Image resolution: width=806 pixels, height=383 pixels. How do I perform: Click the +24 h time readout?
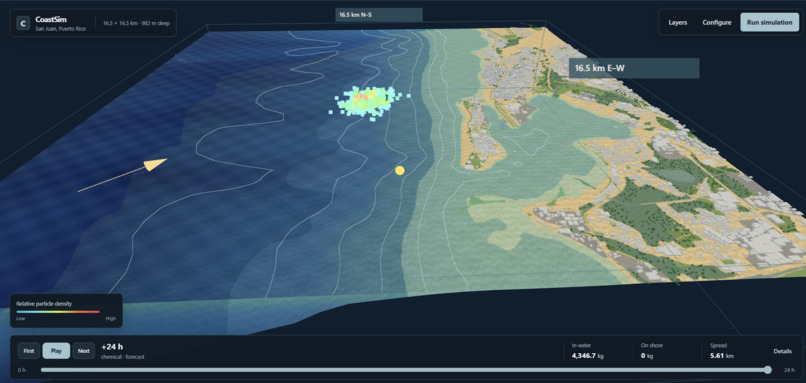pyautogui.click(x=113, y=347)
